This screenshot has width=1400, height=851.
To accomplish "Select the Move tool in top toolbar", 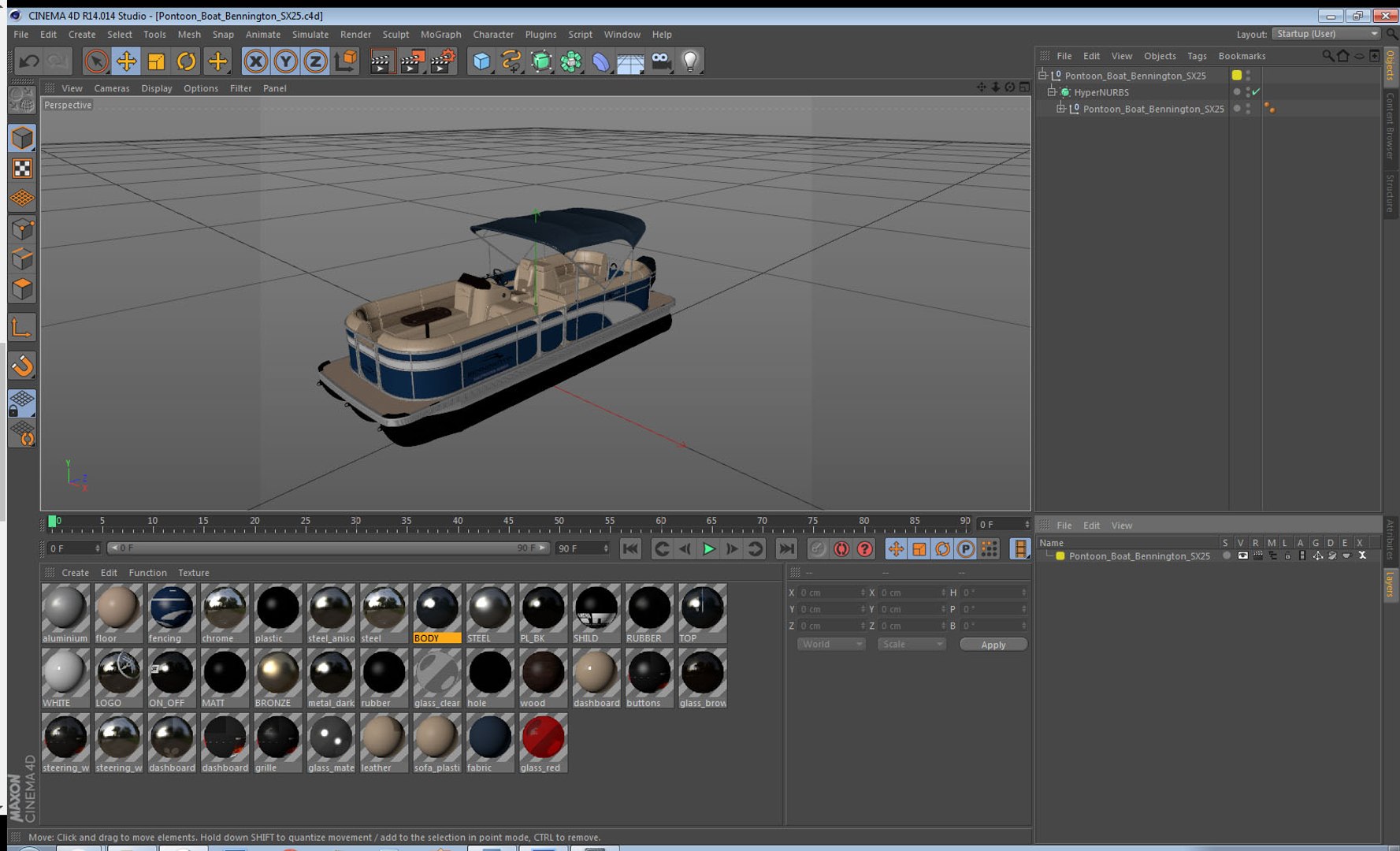I will click(x=126, y=61).
